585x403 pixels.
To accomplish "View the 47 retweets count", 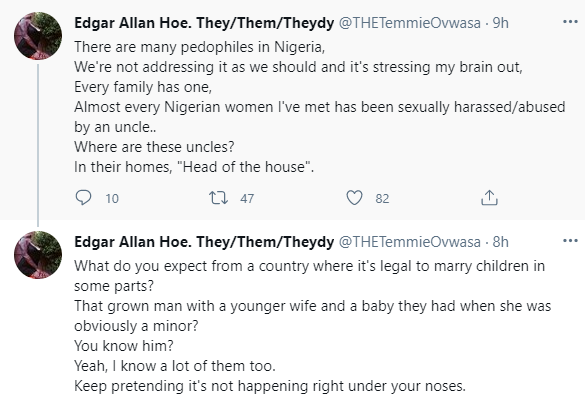I will pos(247,199).
